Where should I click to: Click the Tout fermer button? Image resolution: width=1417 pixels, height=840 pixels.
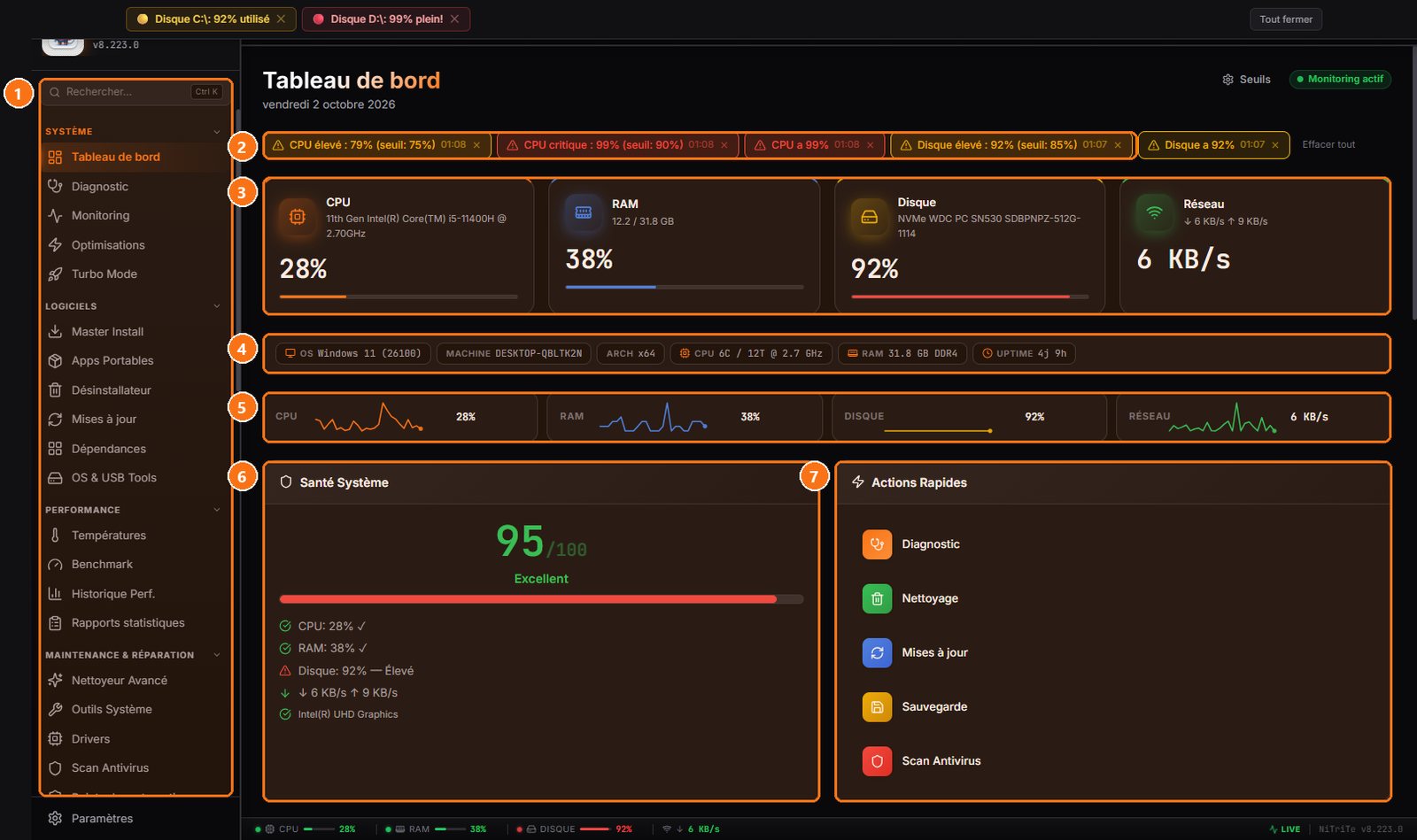(x=1286, y=19)
